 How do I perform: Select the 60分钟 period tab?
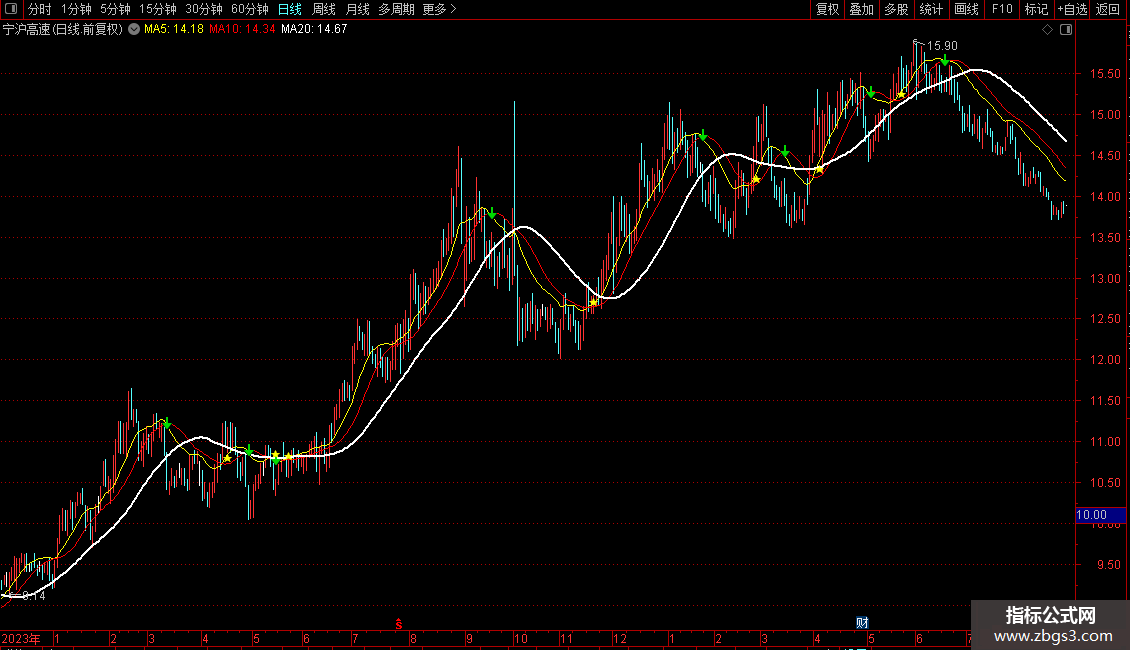pos(250,9)
